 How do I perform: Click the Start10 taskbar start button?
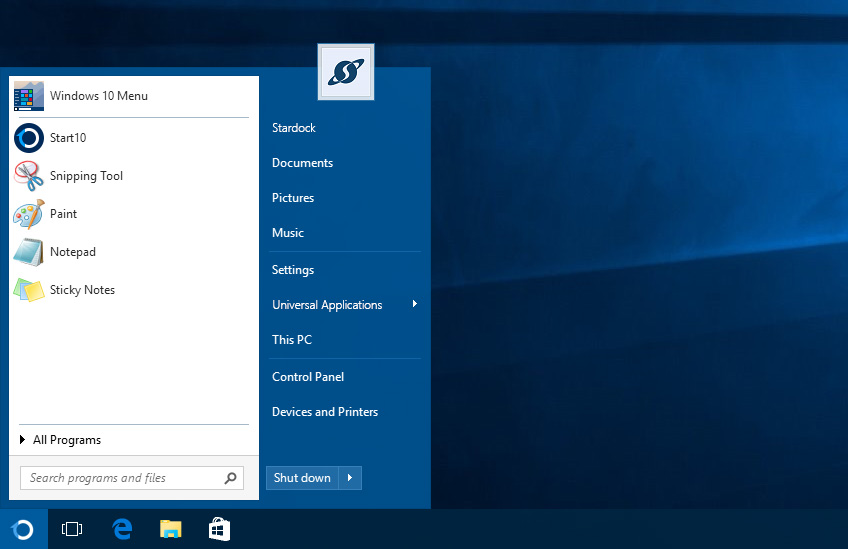point(23,529)
